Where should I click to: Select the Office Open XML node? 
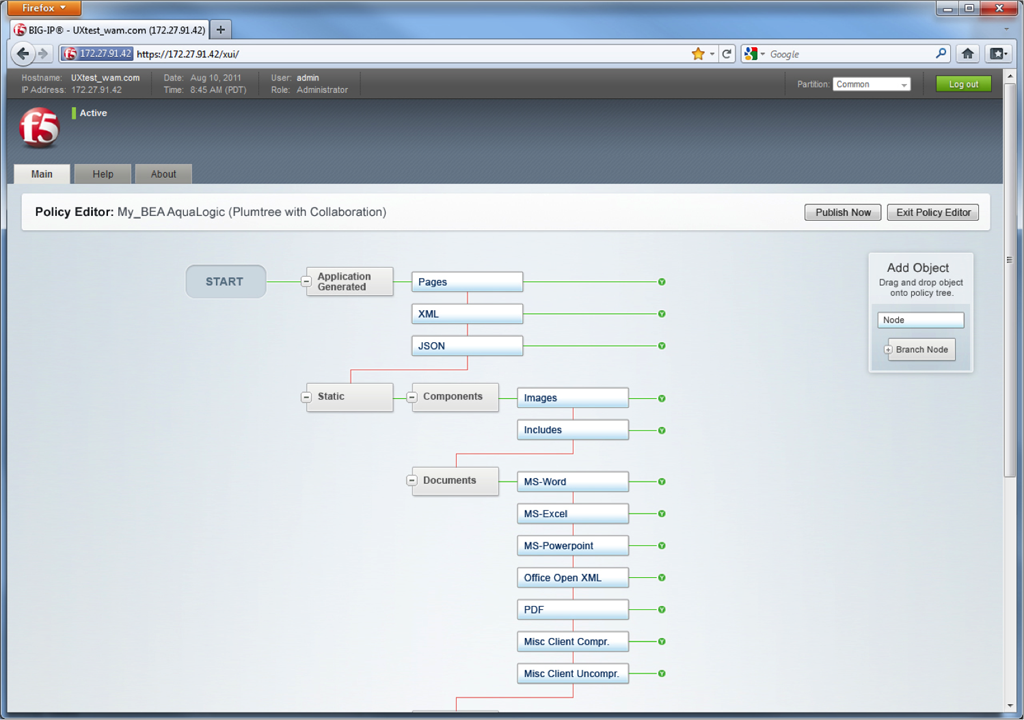pos(573,578)
